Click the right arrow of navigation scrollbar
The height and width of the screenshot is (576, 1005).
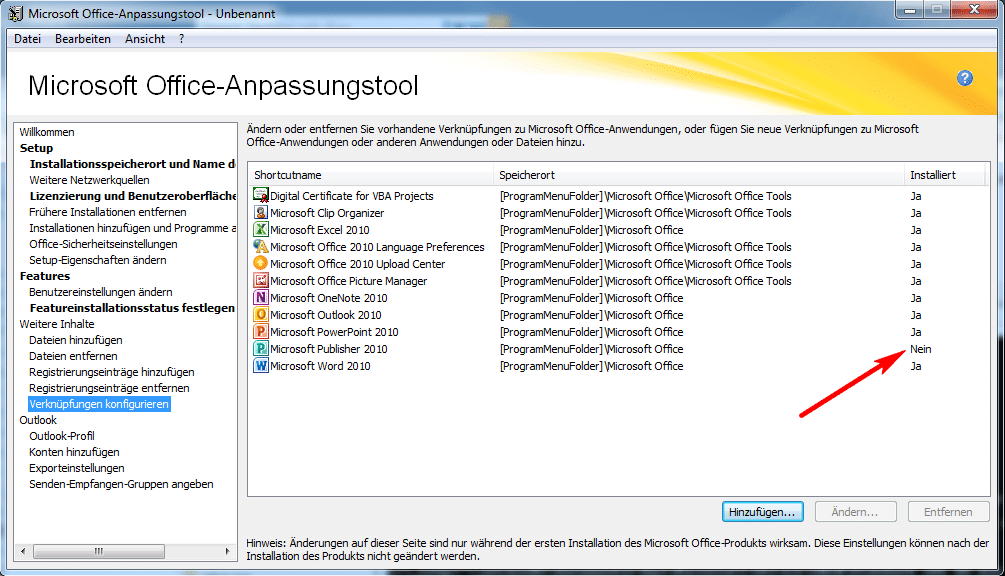228,551
